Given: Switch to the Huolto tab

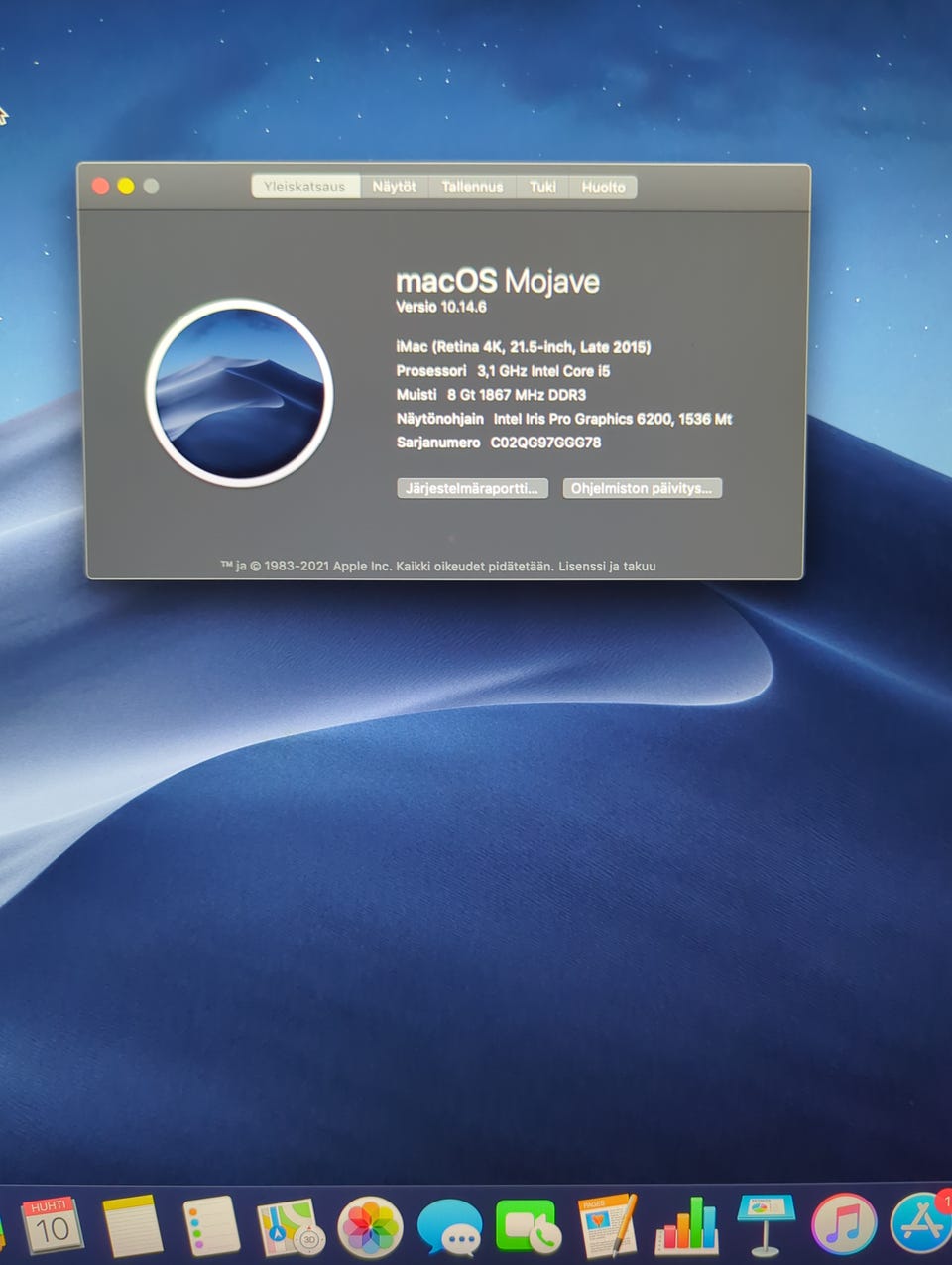Looking at the screenshot, I should pos(603,187).
